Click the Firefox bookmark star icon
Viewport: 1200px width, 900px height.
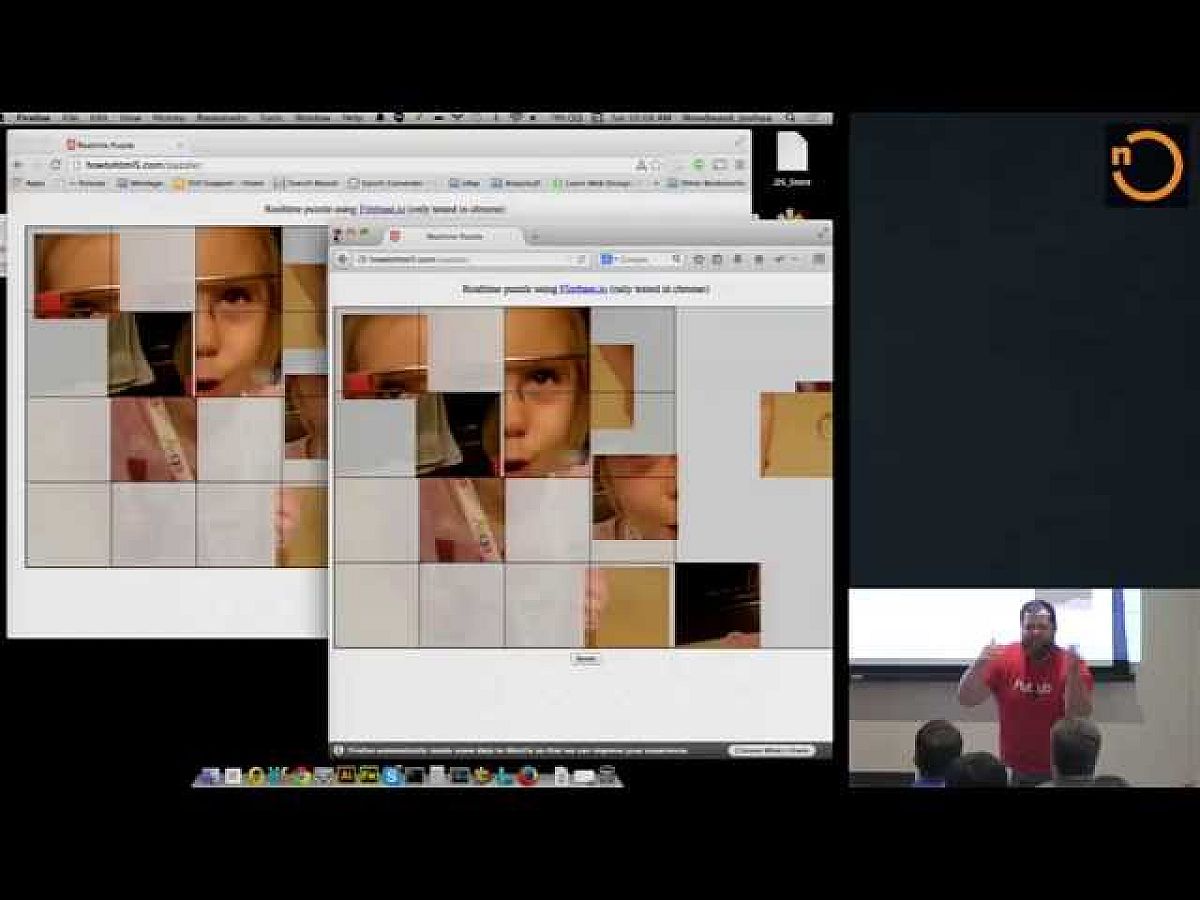tap(699, 260)
